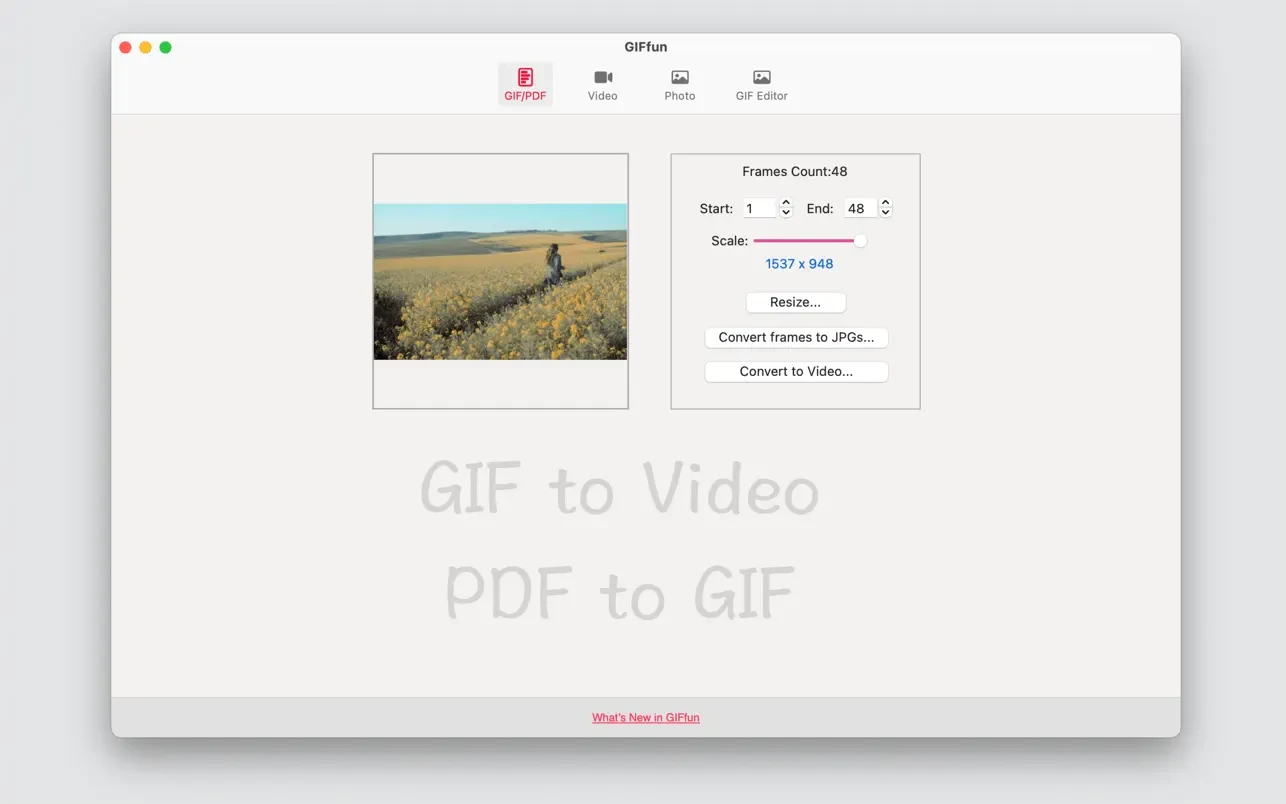Click the Scale slider handle
This screenshot has width=1286, height=804.
(860, 240)
